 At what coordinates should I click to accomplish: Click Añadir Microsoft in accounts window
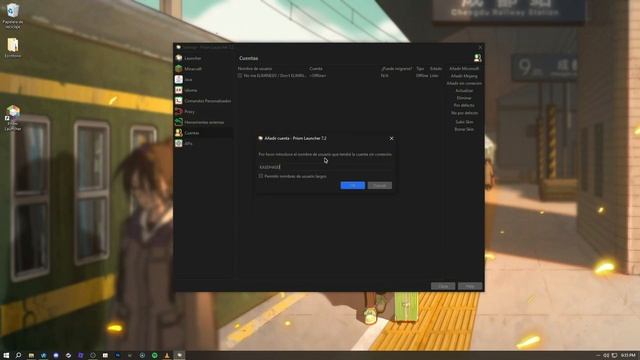click(x=464, y=69)
